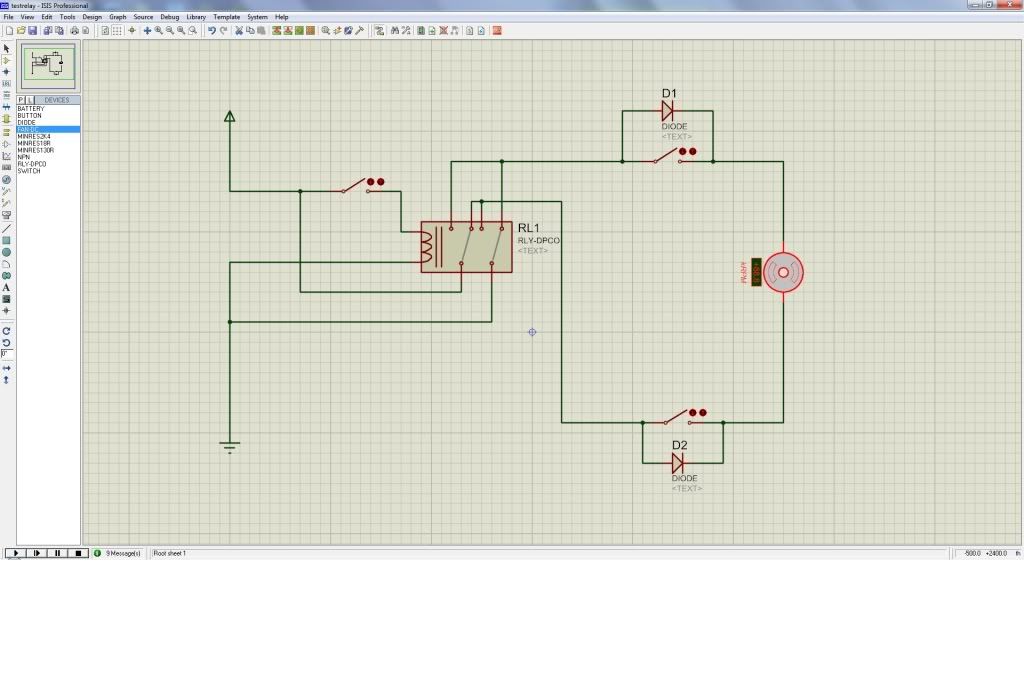1024x676 pixels.
Task: Open the Library menu
Action: point(196,17)
